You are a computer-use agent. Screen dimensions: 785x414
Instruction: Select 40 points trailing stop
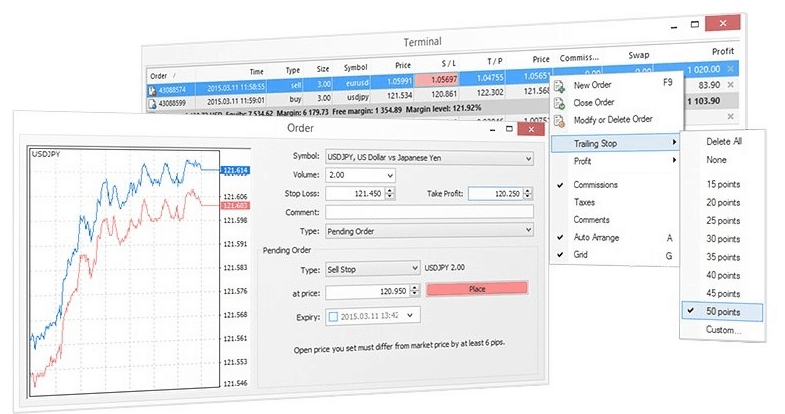point(722,275)
